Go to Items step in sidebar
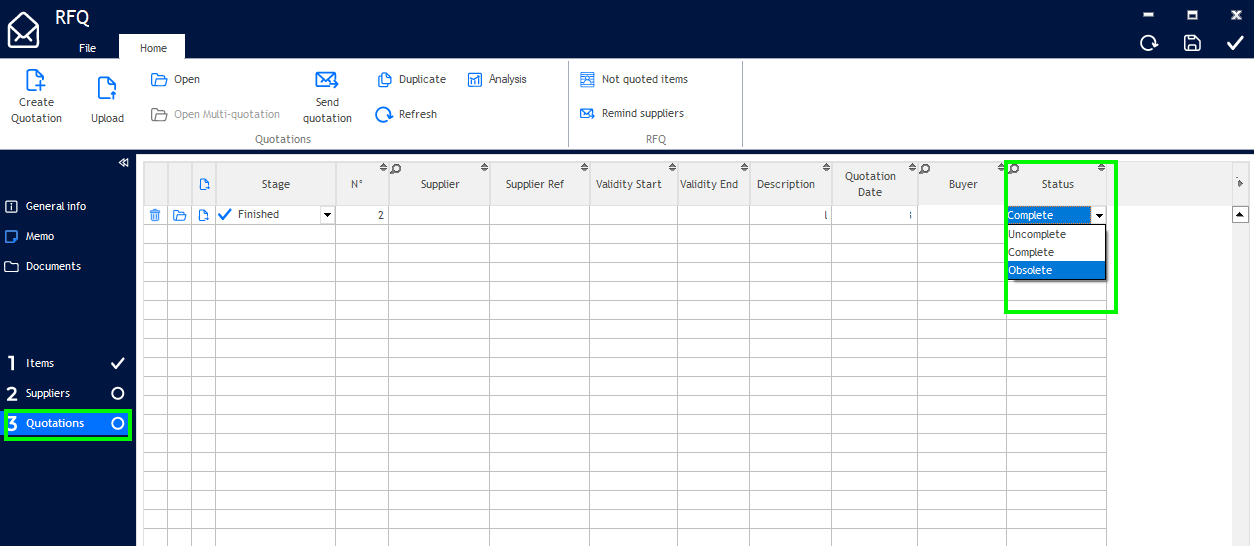1254x546 pixels. pos(40,364)
